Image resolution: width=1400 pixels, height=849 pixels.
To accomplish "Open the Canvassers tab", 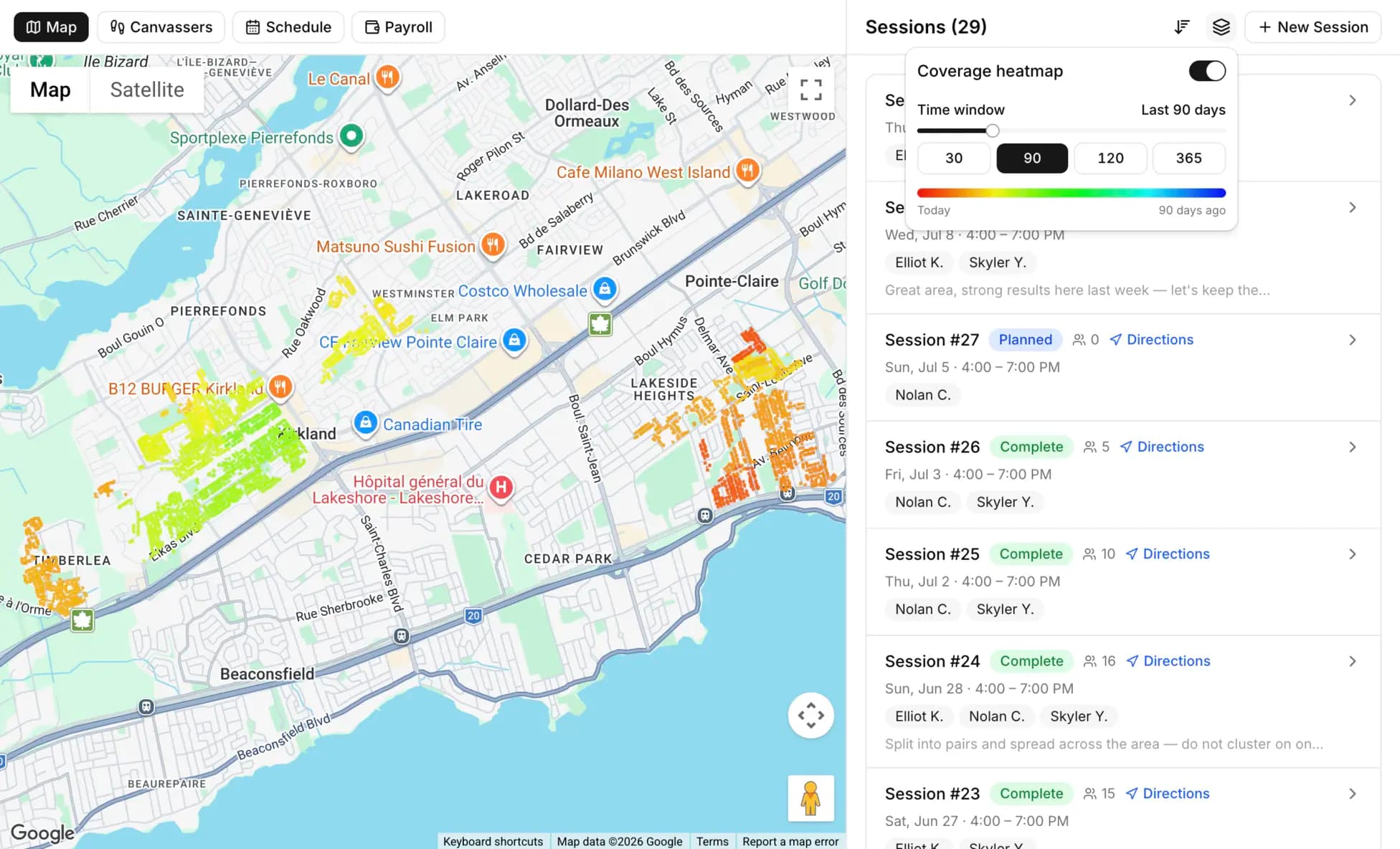I will [x=161, y=27].
